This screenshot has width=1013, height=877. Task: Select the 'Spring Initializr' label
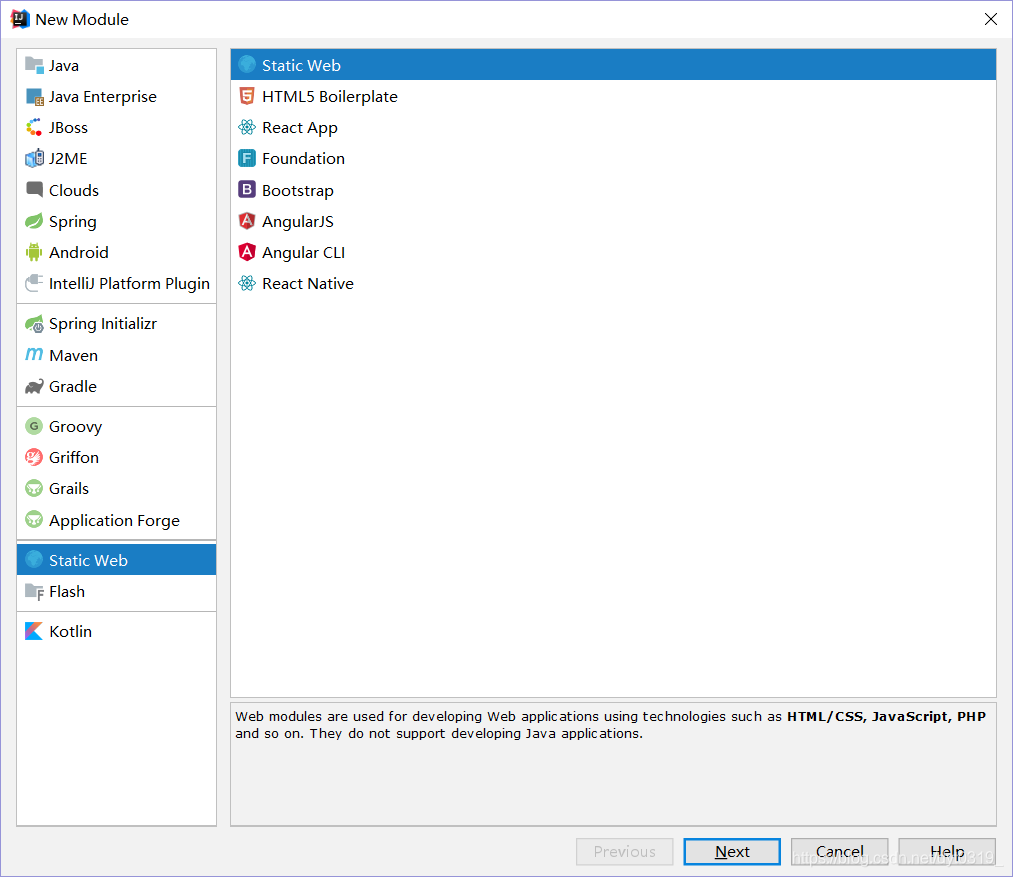click(103, 324)
